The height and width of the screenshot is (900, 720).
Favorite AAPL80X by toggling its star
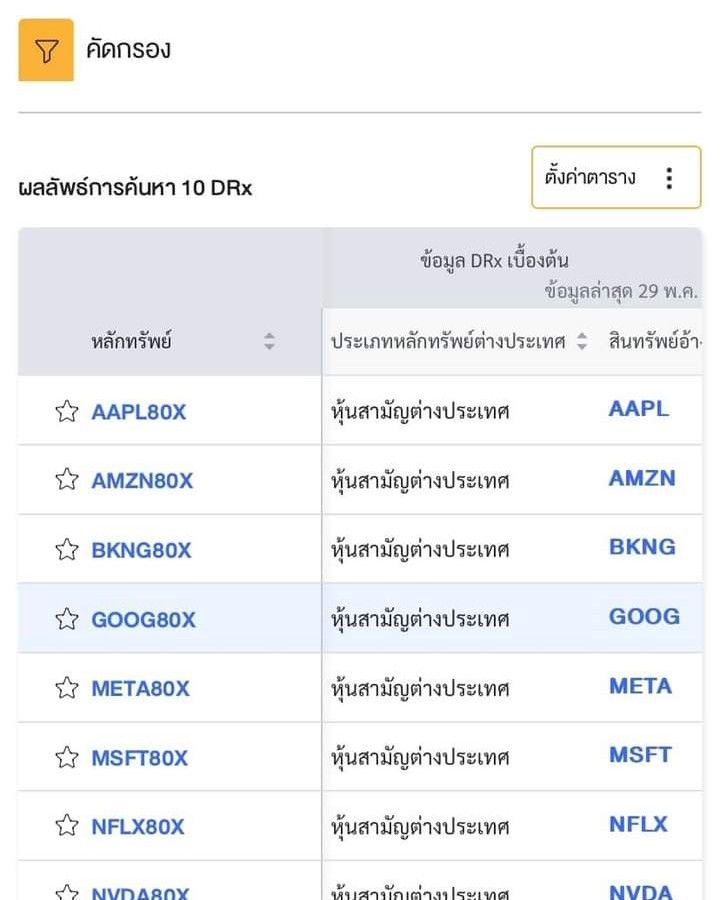(x=67, y=409)
